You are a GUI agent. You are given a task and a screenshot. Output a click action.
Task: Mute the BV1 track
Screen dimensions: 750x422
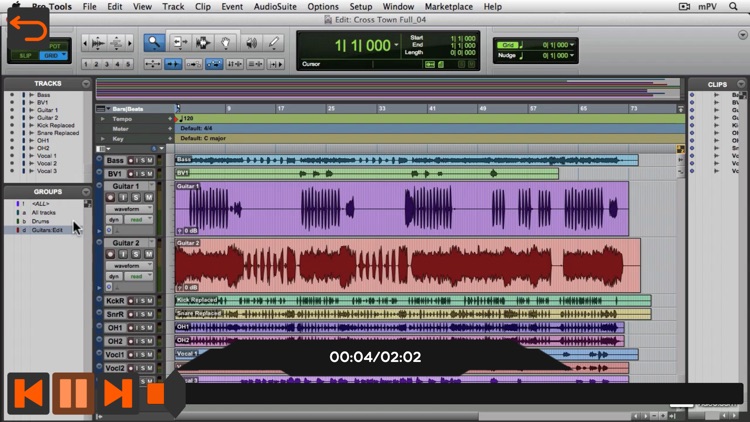click(x=149, y=174)
